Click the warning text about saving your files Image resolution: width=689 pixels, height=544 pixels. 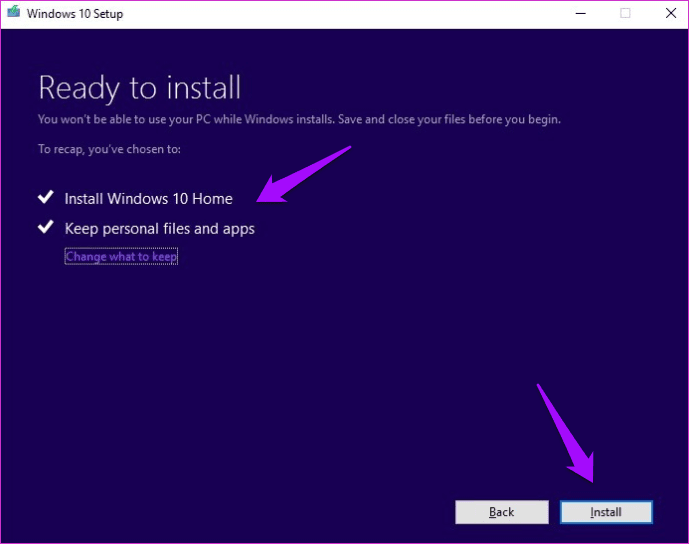pyautogui.click(x=299, y=120)
